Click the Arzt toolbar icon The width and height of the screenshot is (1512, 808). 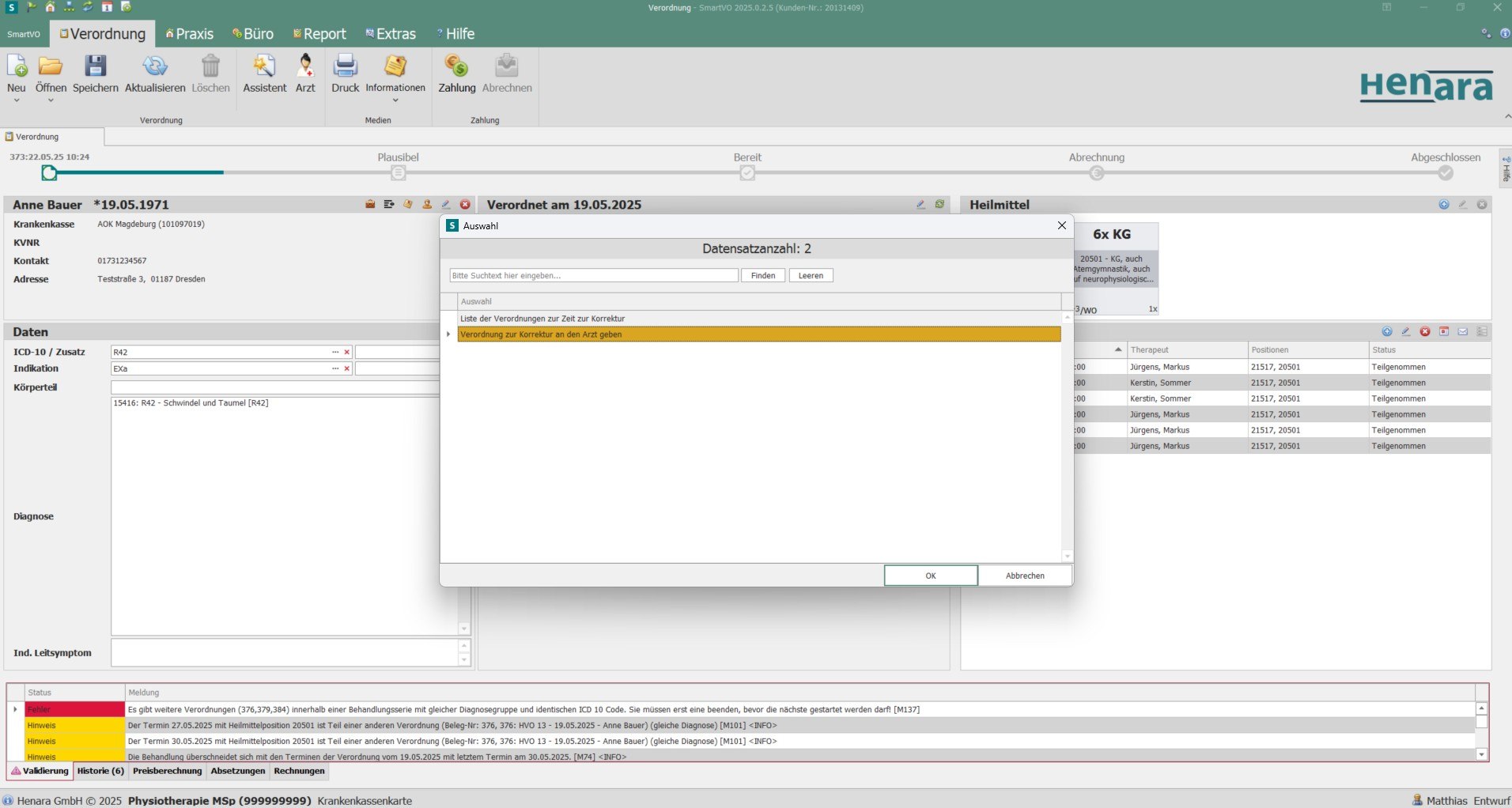(305, 74)
